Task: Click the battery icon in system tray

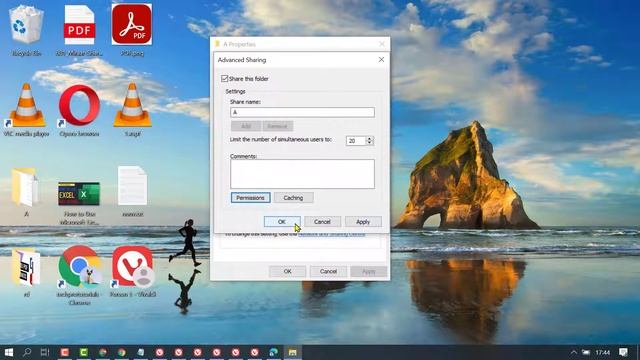Action: [586, 352]
